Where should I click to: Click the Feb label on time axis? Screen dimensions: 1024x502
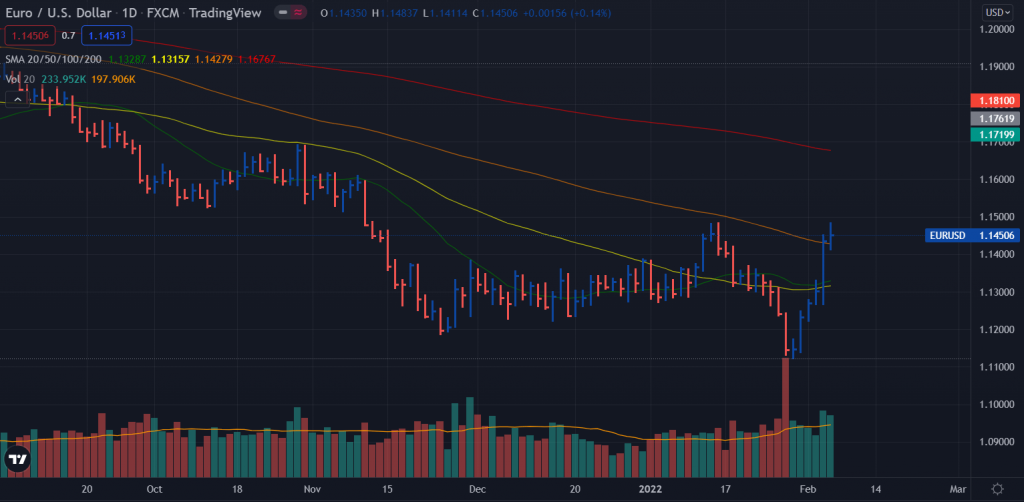coord(808,488)
